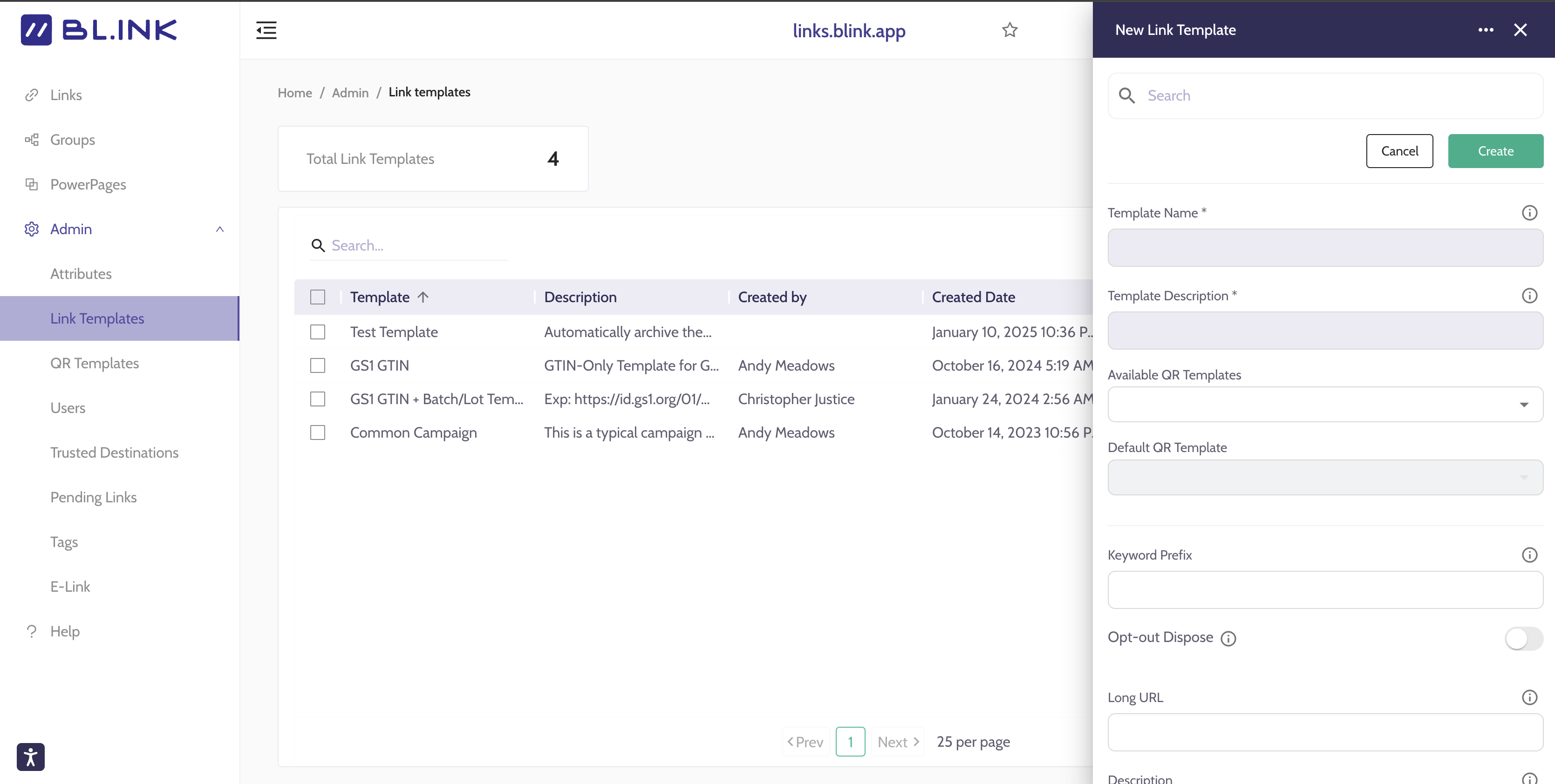This screenshot has width=1555, height=784.
Task: Click the Template Name info icon
Action: tap(1529, 213)
